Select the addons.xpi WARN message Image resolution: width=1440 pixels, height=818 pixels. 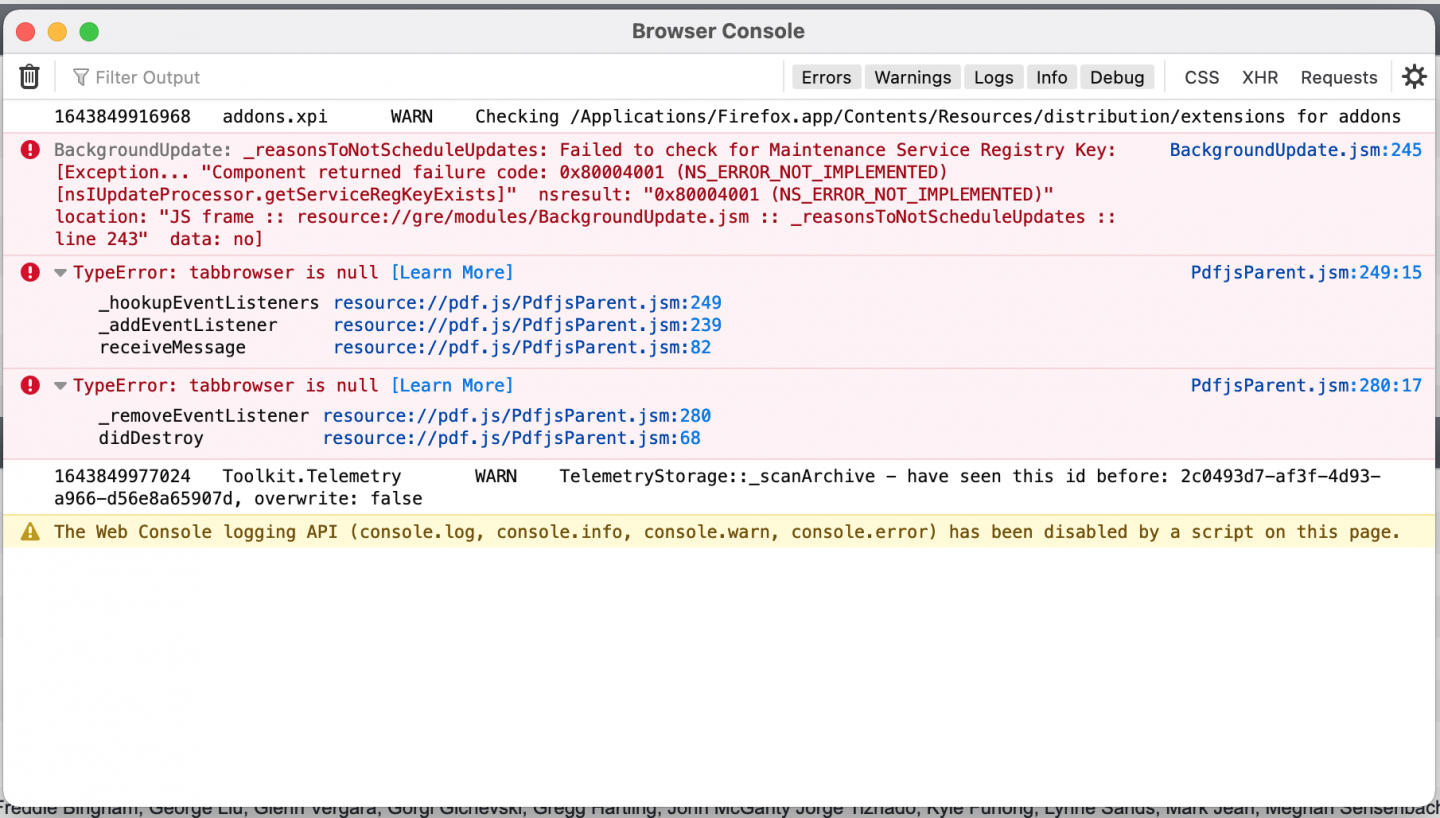tap(720, 116)
